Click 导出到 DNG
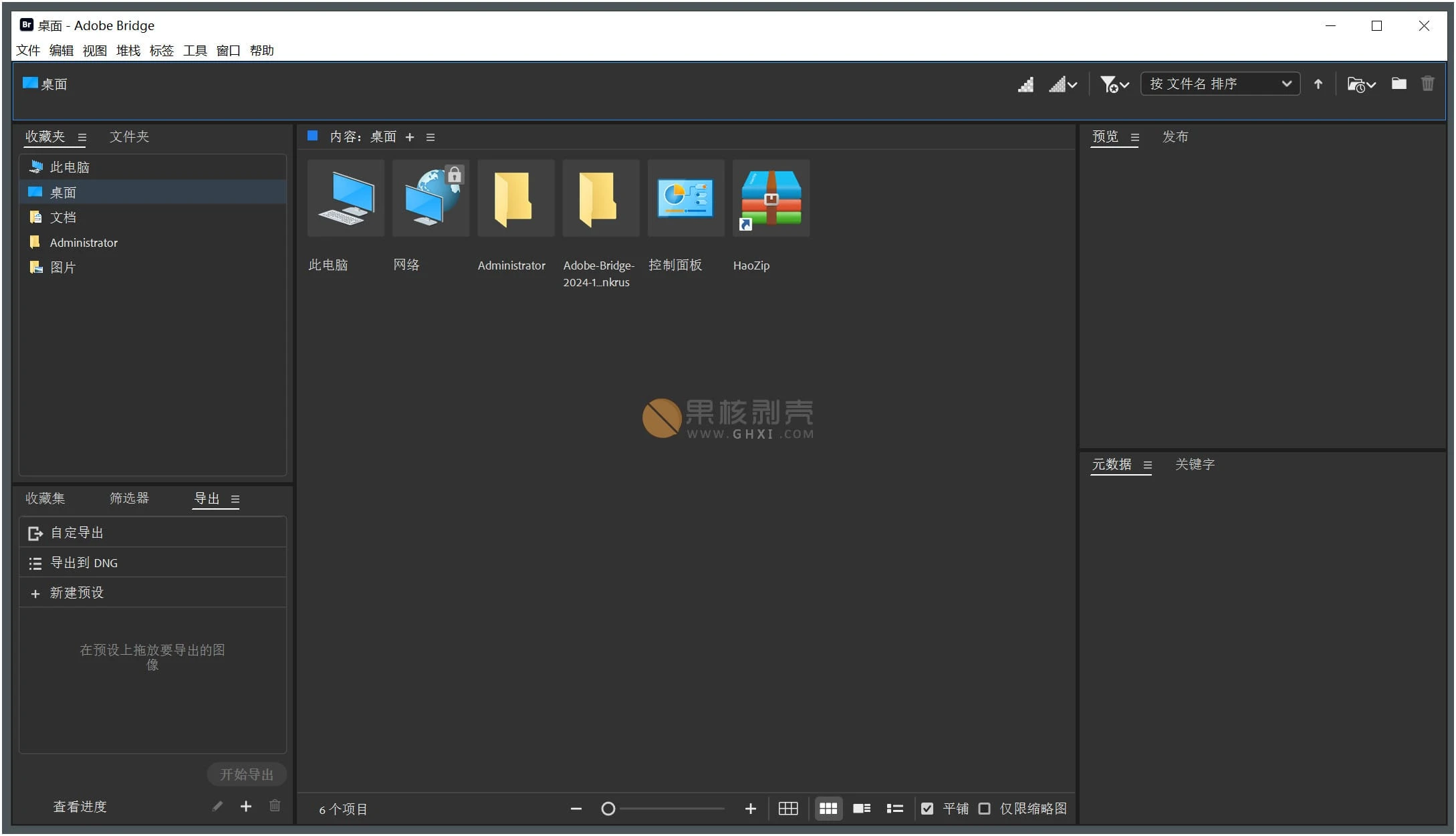Viewport: 1456px width, 836px height. point(83,562)
